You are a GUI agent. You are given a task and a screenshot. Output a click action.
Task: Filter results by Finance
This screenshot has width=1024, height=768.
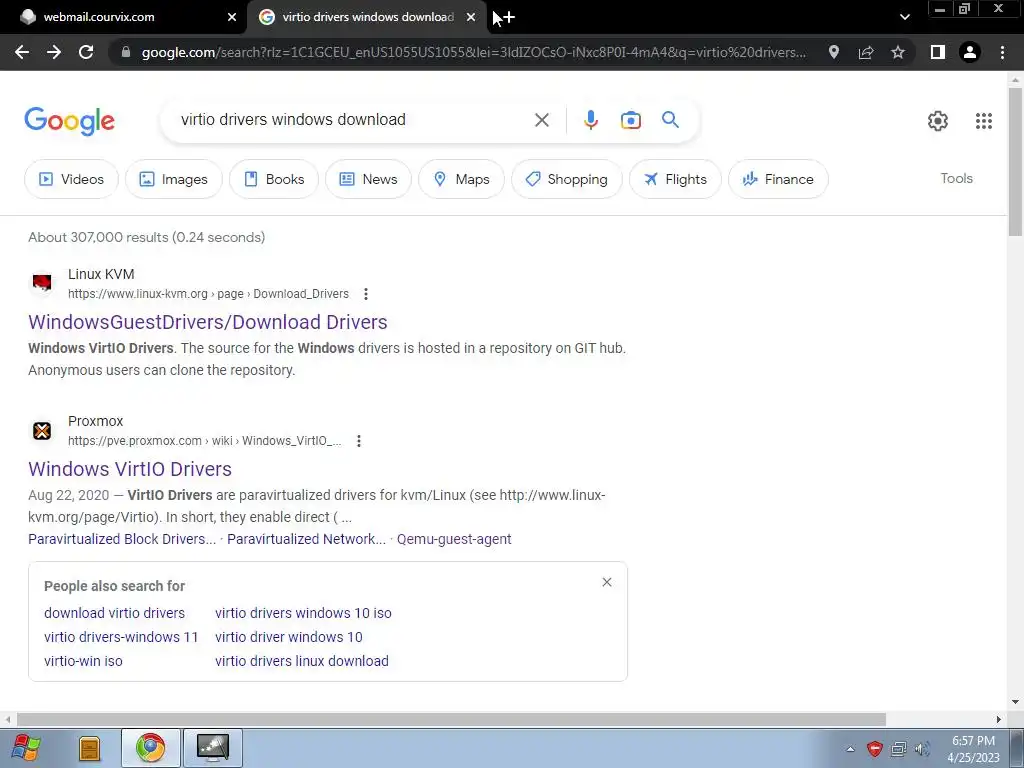tap(778, 179)
